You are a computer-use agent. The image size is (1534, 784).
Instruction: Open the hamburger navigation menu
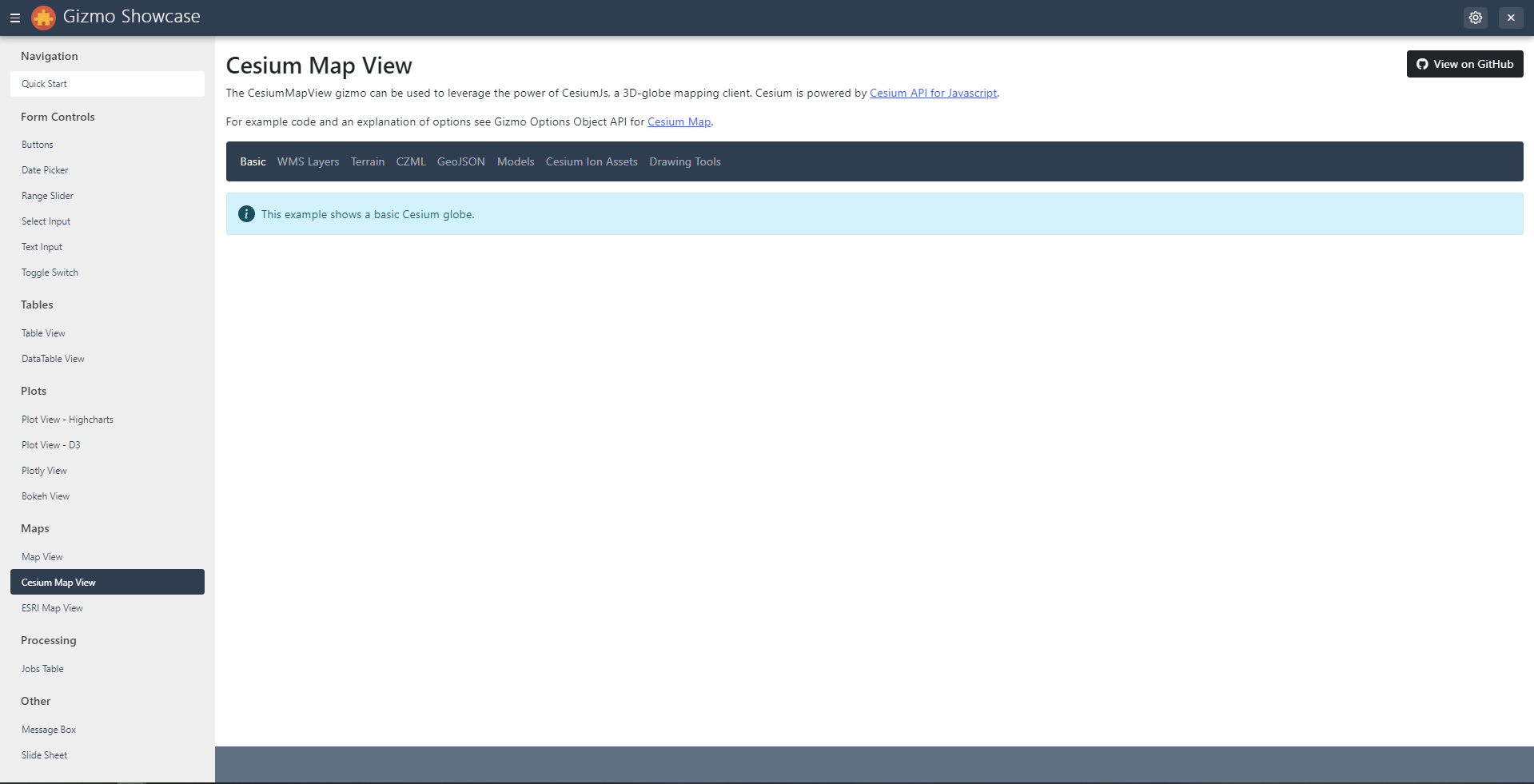click(x=14, y=17)
